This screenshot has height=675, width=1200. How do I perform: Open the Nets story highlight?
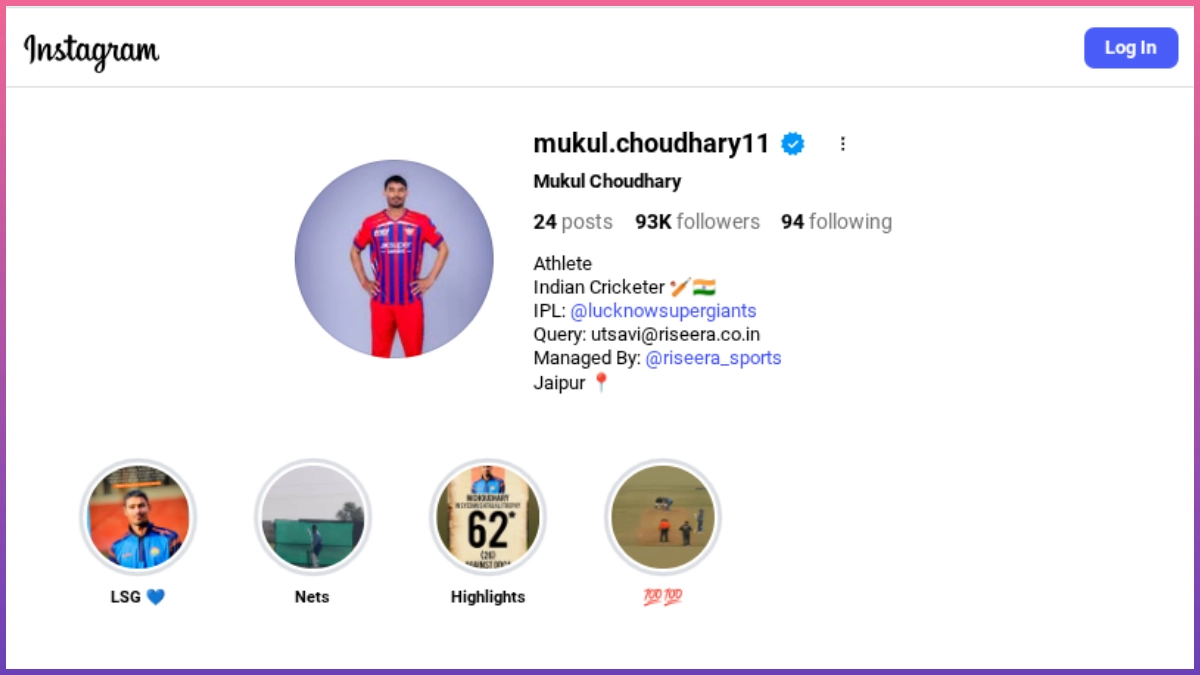click(x=313, y=517)
